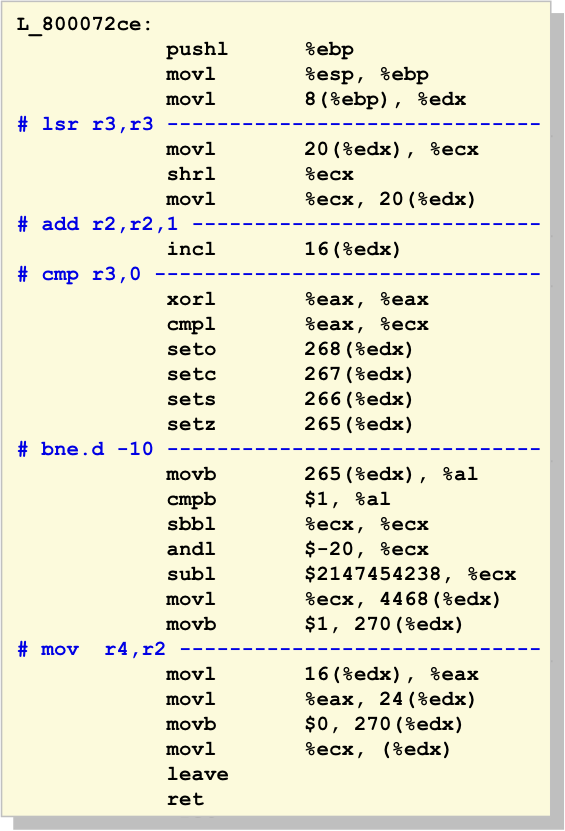This screenshot has width=565, height=831.
Task: Select the '# cmp r3,0' comment line
Action: click(x=79, y=275)
